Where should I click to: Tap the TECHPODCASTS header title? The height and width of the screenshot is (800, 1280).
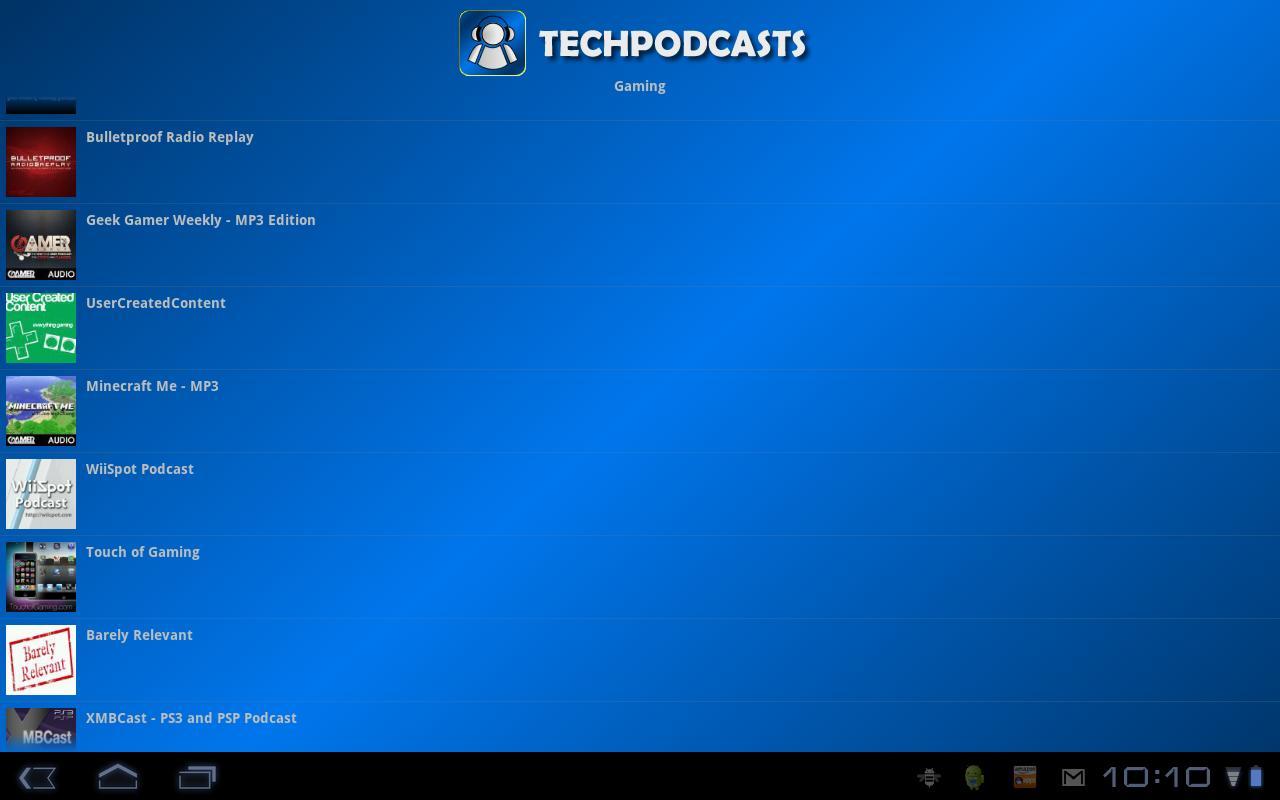[x=672, y=43]
